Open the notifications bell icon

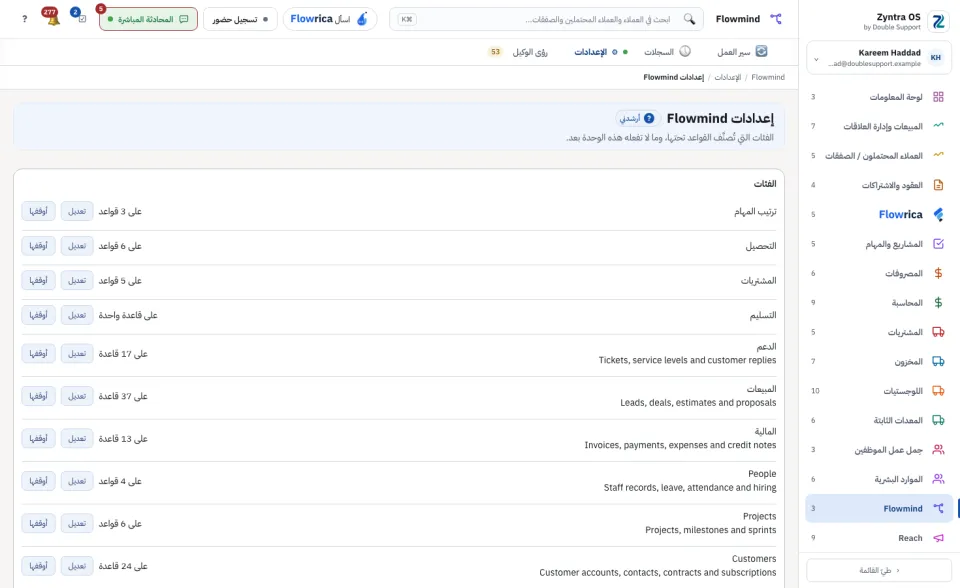pos(53,18)
